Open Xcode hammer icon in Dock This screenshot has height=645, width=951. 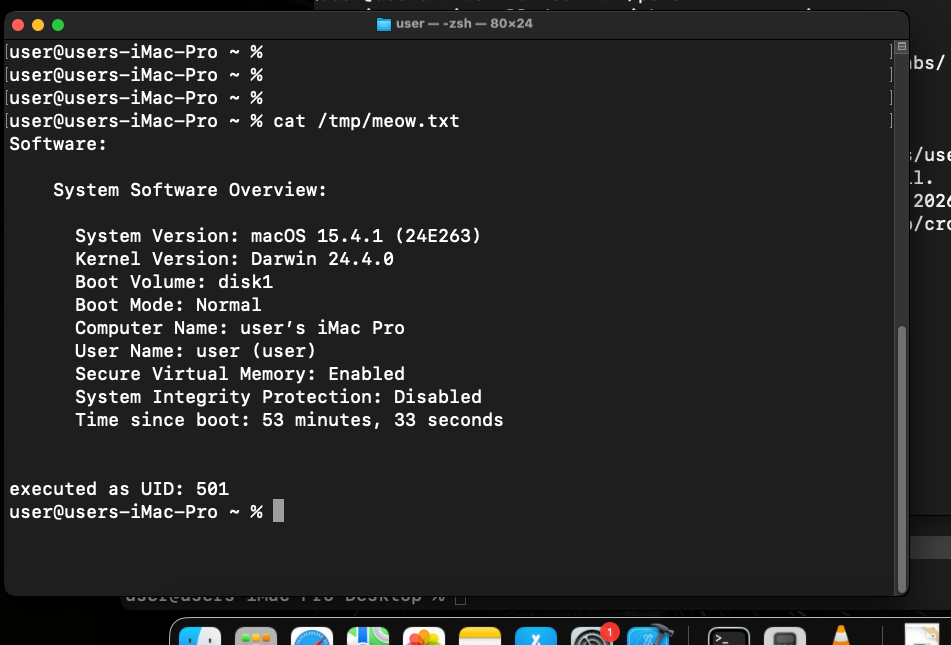(648, 637)
